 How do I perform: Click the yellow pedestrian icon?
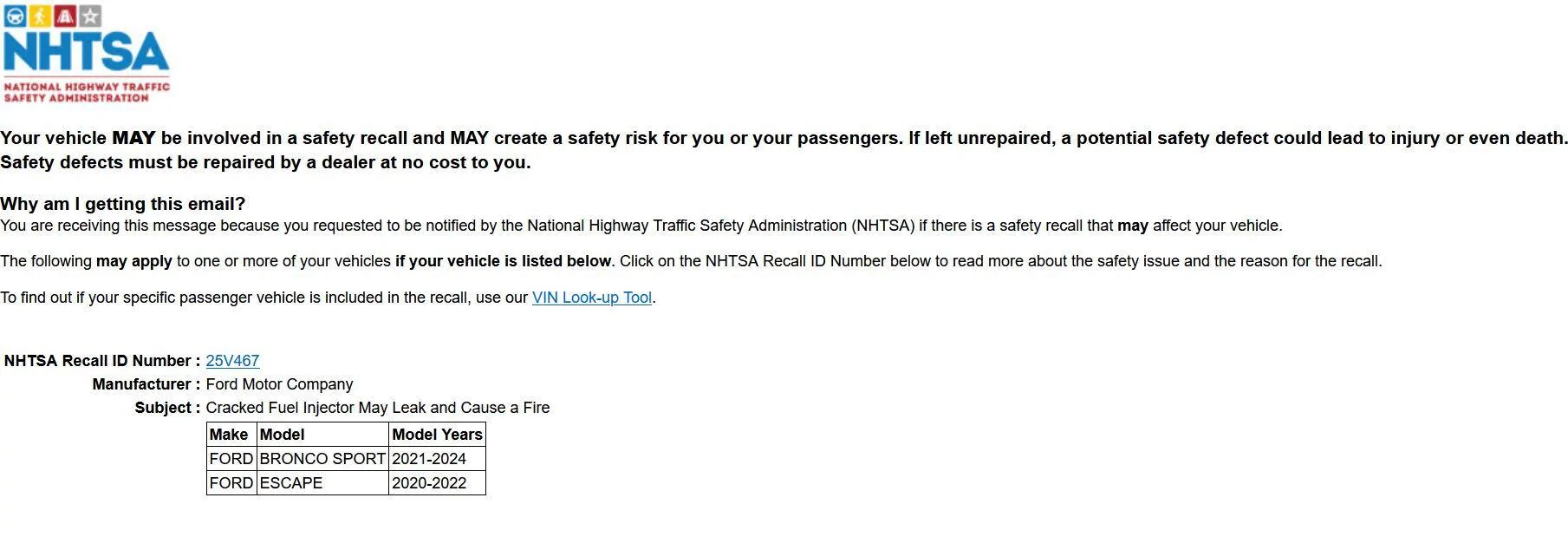(x=40, y=16)
